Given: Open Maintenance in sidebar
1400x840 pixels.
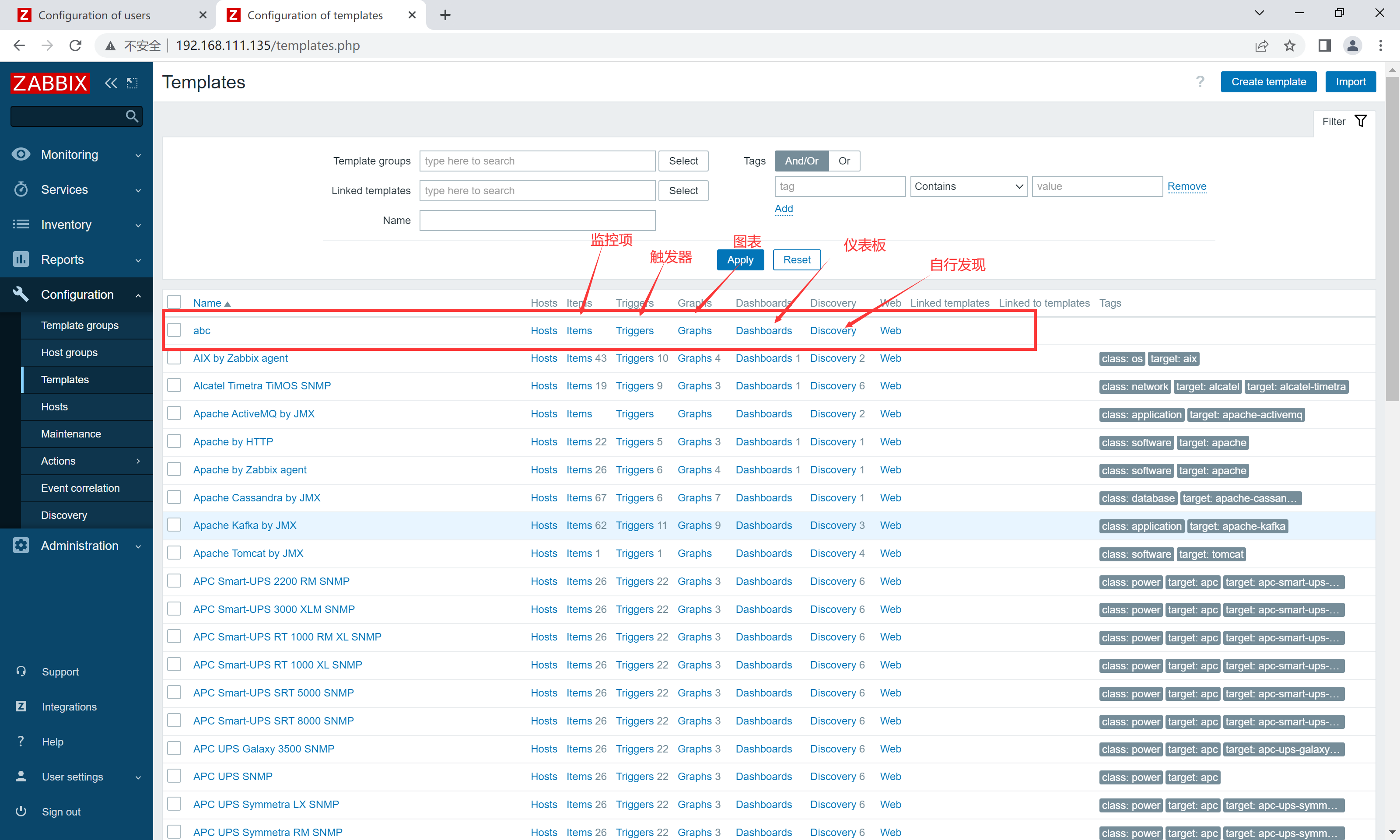Looking at the screenshot, I should point(71,434).
